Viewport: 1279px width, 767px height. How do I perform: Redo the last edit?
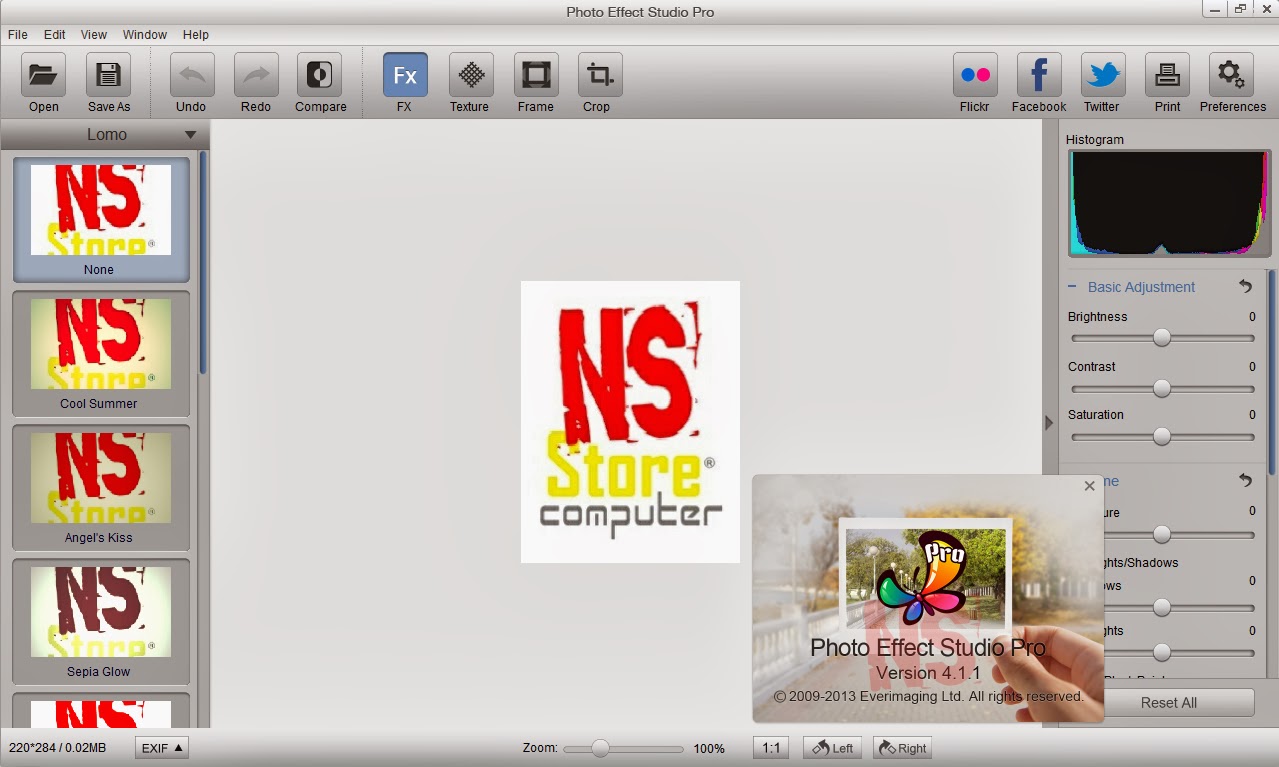pos(256,75)
